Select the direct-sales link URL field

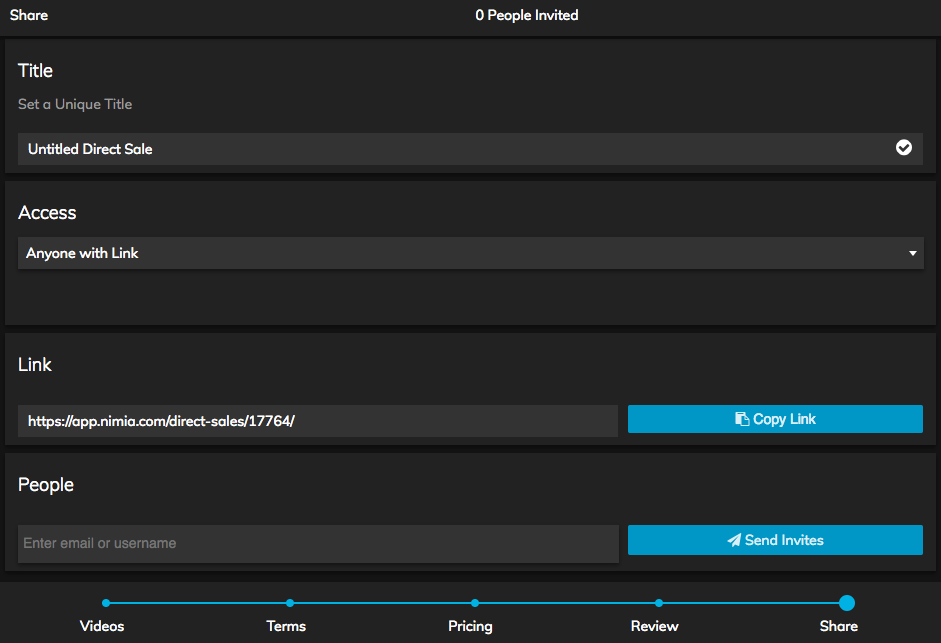[317, 421]
